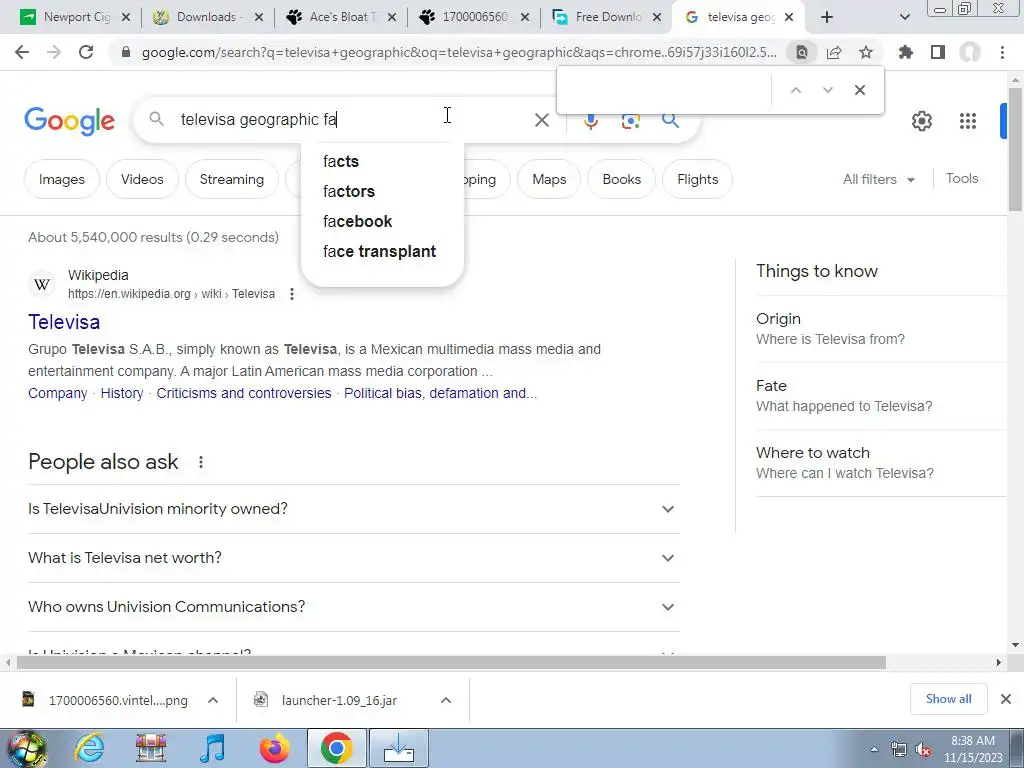This screenshot has height=768, width=1024.
Task: Clear the Google search box text
Action: tap(541, 120)
